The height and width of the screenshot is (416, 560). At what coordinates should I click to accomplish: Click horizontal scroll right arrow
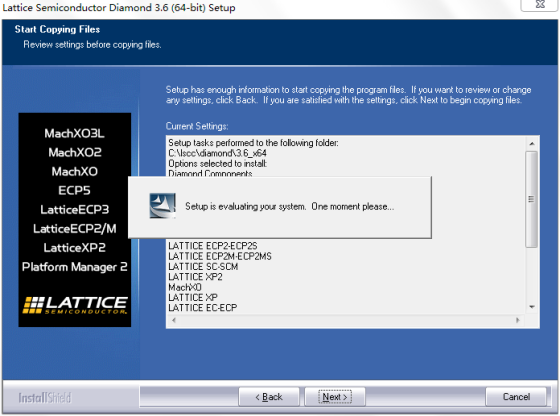(x=518, y=320)
